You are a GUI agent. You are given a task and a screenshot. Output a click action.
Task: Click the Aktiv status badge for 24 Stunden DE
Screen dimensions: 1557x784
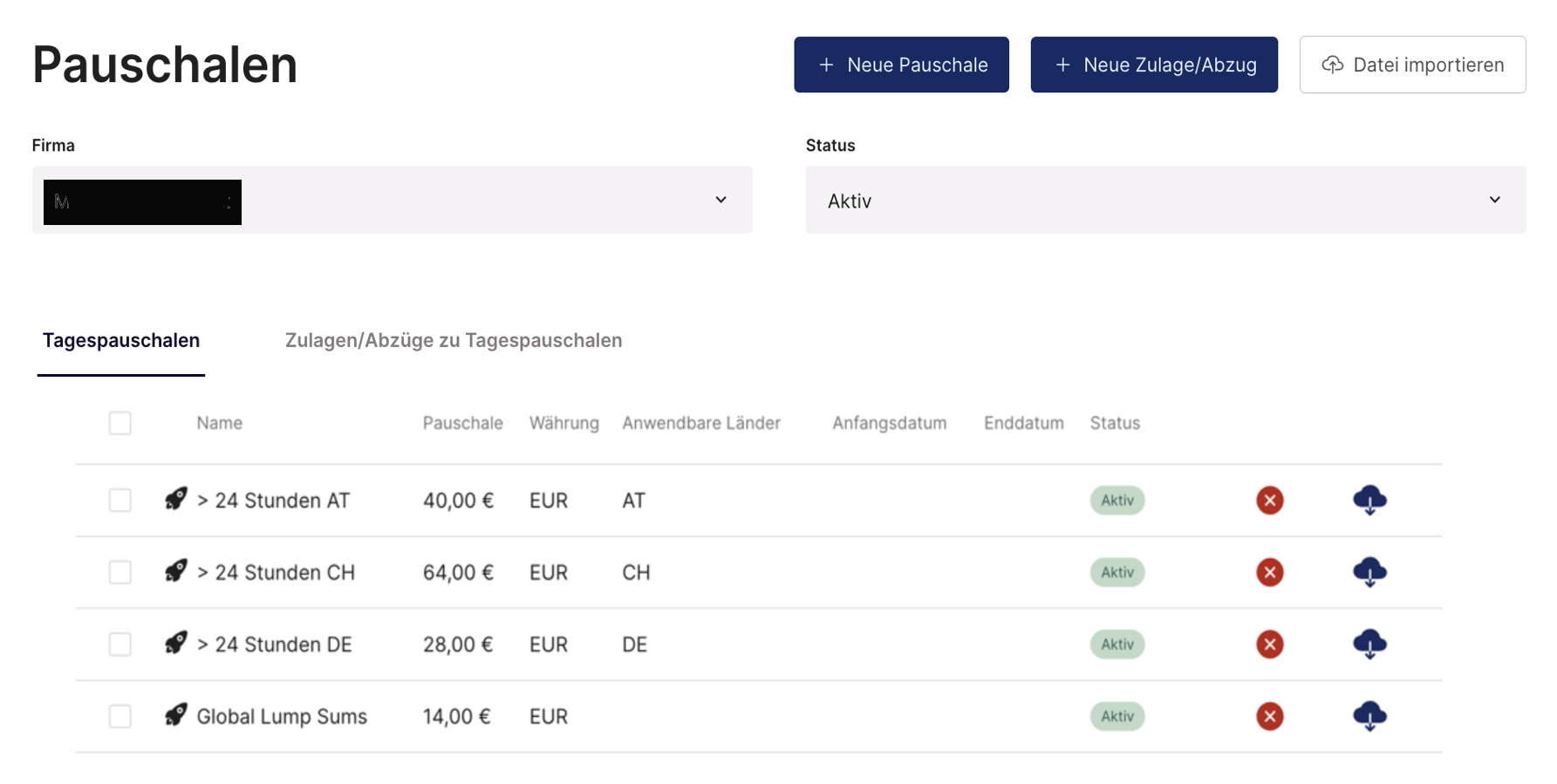click(1117, 644)
